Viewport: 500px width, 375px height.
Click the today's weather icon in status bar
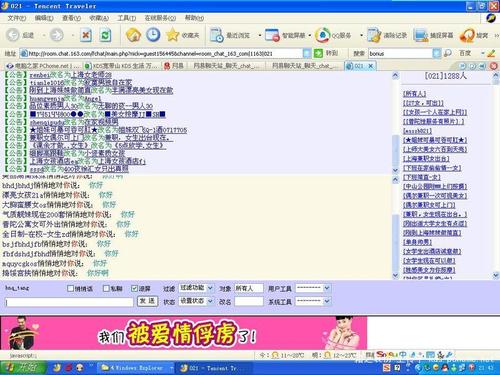(275, 355)
